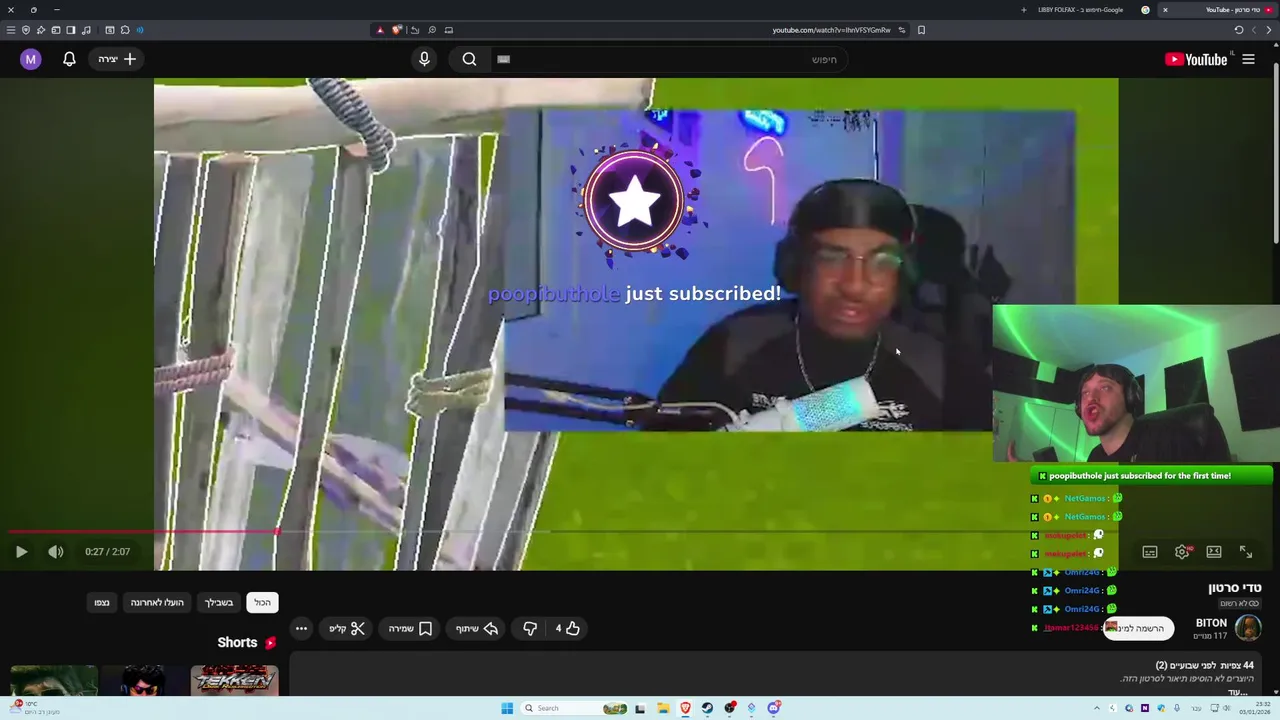
Task: Open the BITON channel name link
Action: point(1211,623)
